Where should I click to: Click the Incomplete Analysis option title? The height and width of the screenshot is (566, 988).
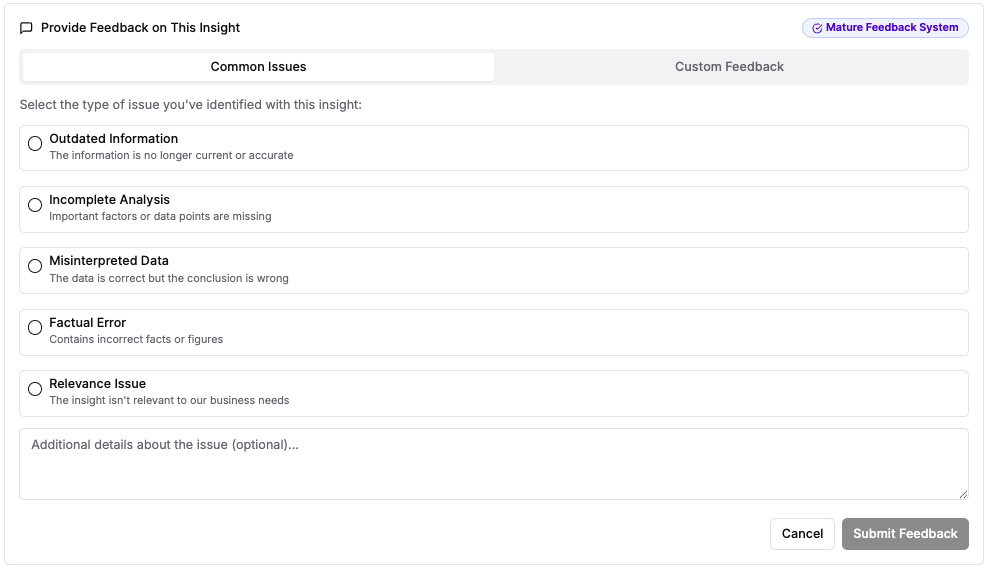point(110,200)
